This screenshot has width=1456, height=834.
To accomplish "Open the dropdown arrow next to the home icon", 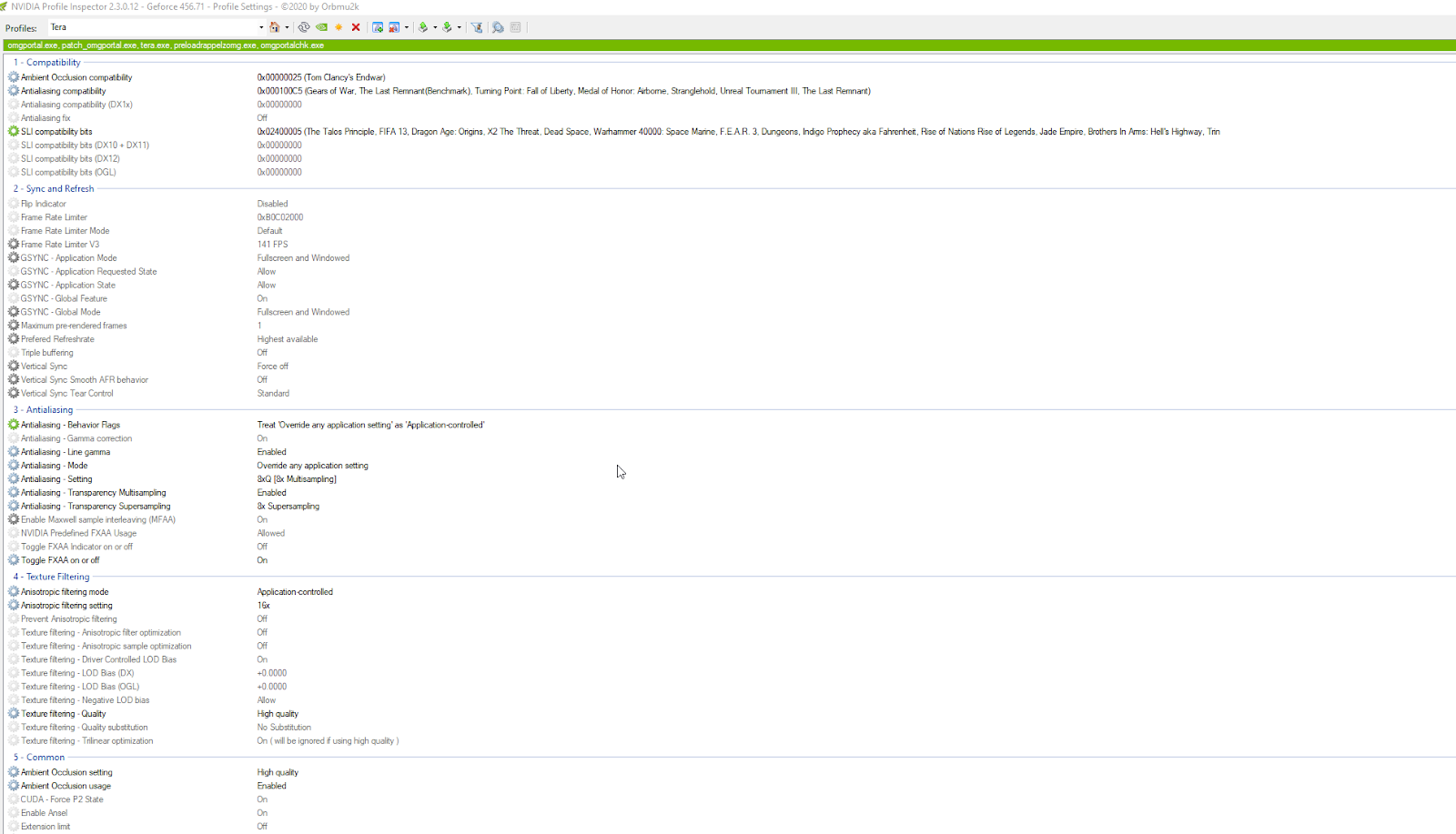I will [x=287, y=27].
